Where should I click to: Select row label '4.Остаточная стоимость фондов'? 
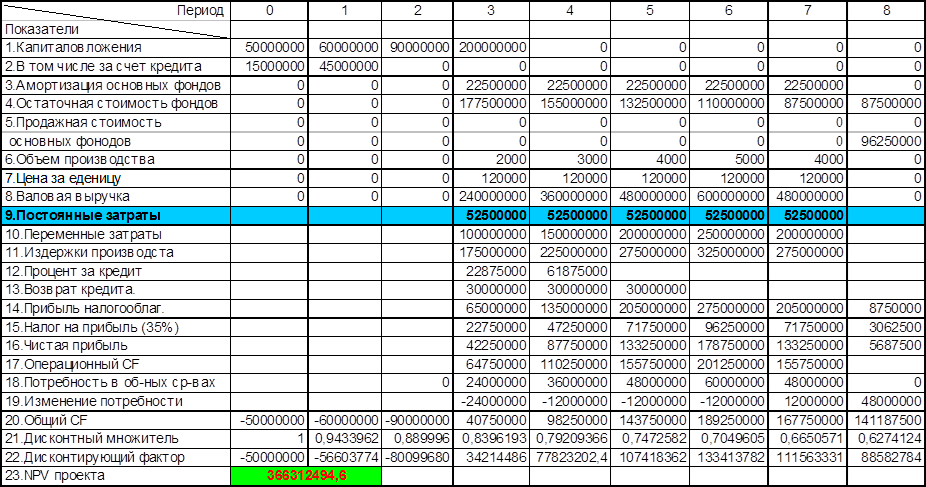111,103
